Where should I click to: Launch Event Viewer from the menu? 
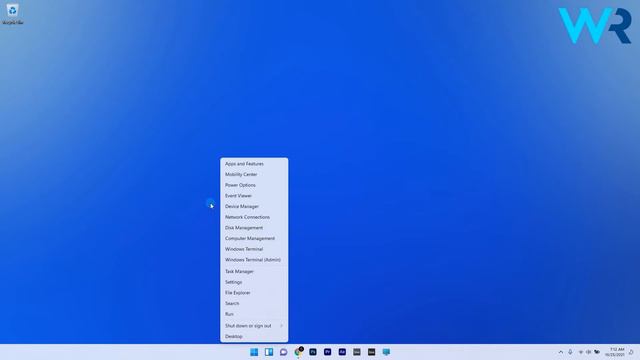(x=254, y=196)
